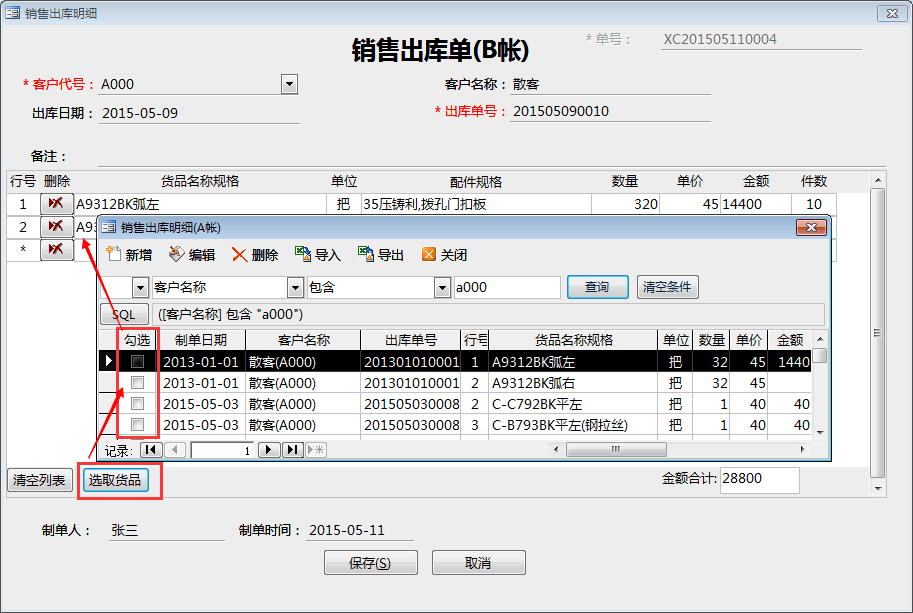The height and width of the screenshot is (613, 913).
Task: Click the 删除 red X toolbar icon
Action: tap(240, 255)
